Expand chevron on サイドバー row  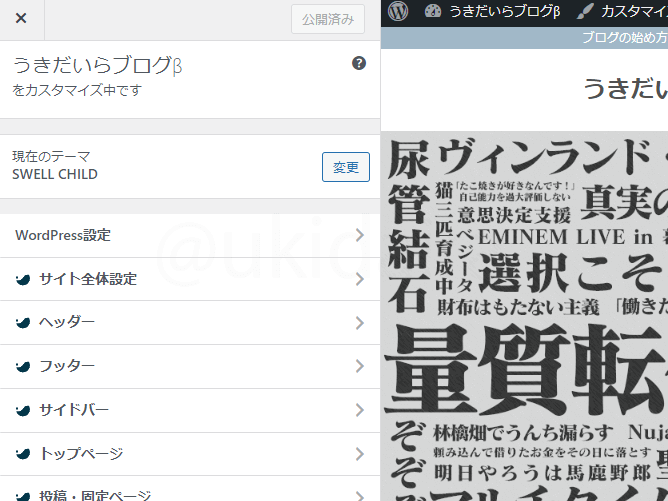point(360,410)
